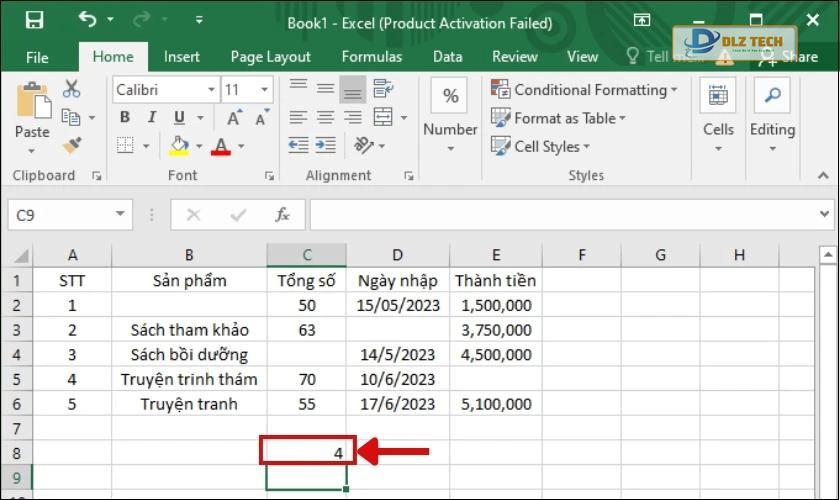
Task: Open Conditional Formatting menu
Action: tap(584, 89)
